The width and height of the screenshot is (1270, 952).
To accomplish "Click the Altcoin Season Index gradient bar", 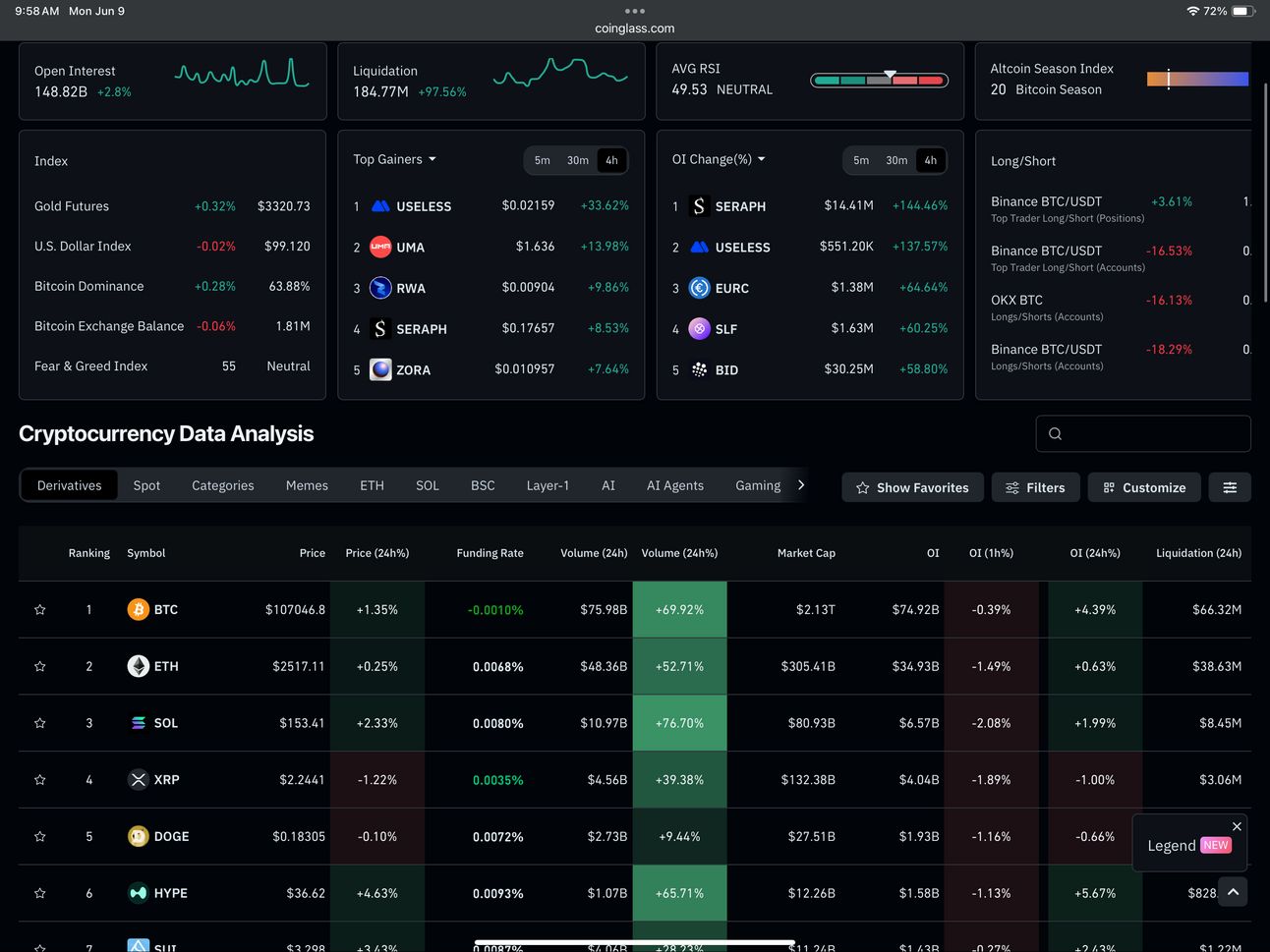I will (x=1197, y=80).
